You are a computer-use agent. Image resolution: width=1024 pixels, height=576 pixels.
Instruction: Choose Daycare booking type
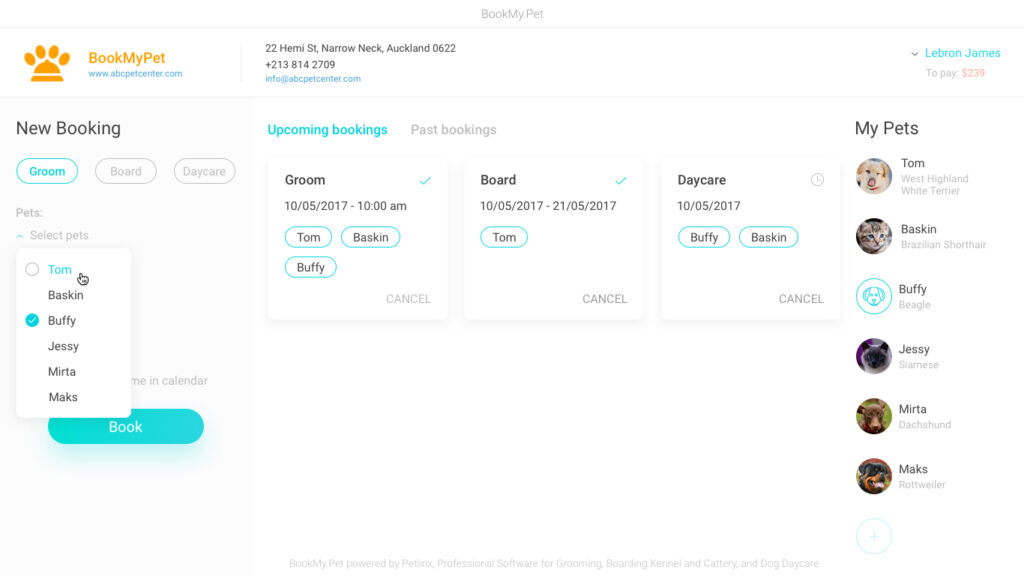(204, 171)
